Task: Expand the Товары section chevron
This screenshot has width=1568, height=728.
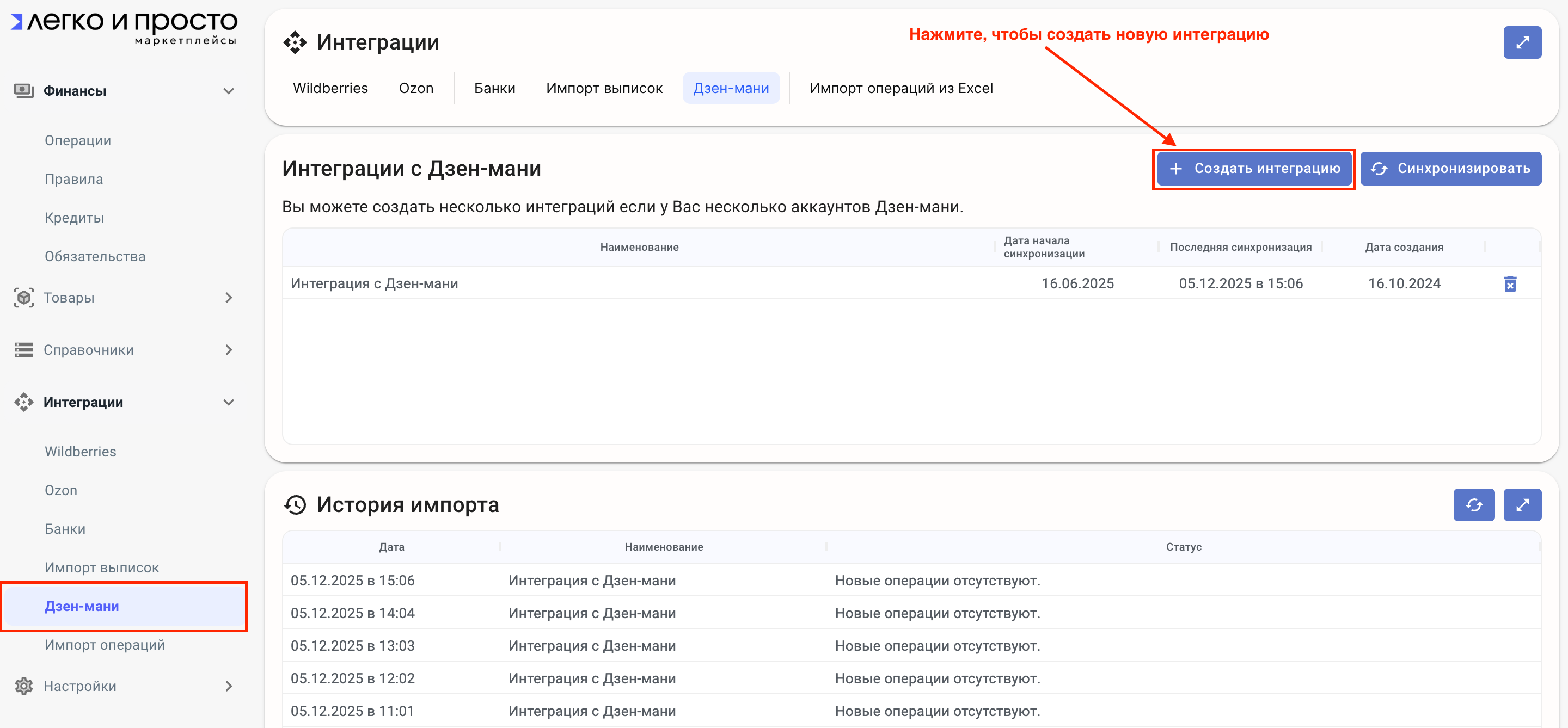Action: (228, 298)
